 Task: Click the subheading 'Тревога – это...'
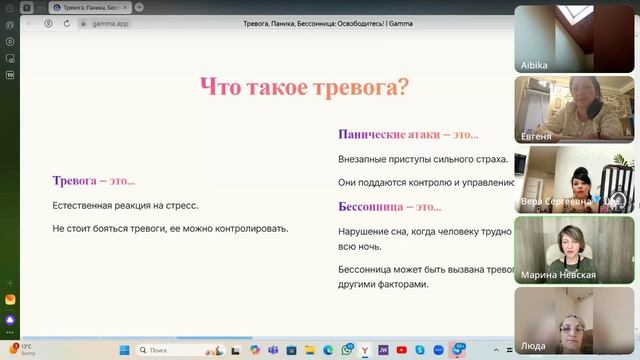(x=93, y=180)
